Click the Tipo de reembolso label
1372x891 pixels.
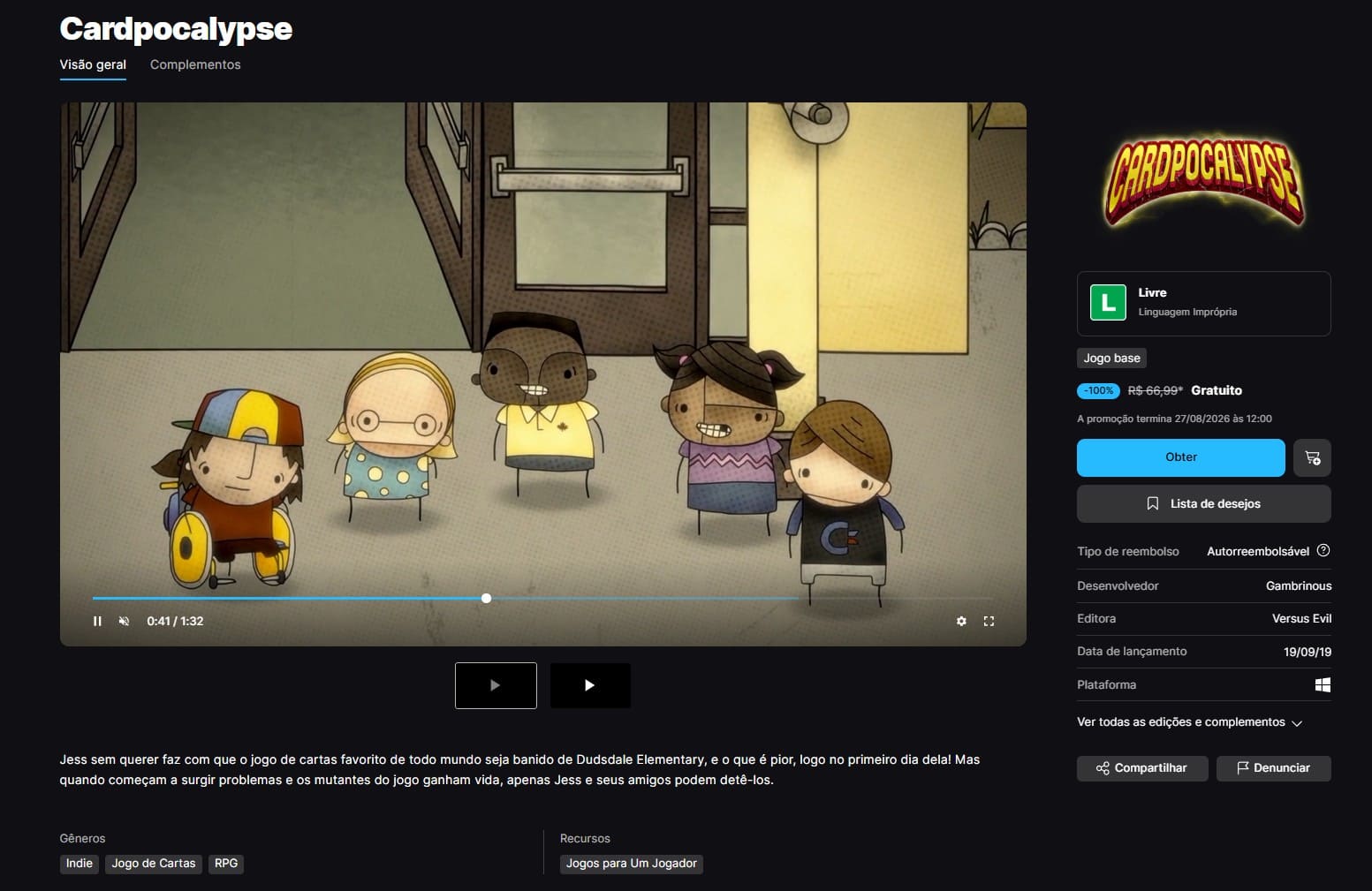click(x=1128, y=551)
